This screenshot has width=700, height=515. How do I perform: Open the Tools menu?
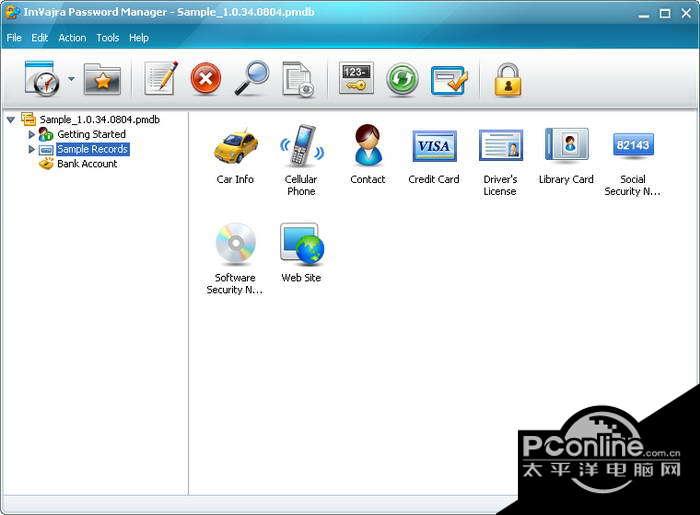[108, 38]
